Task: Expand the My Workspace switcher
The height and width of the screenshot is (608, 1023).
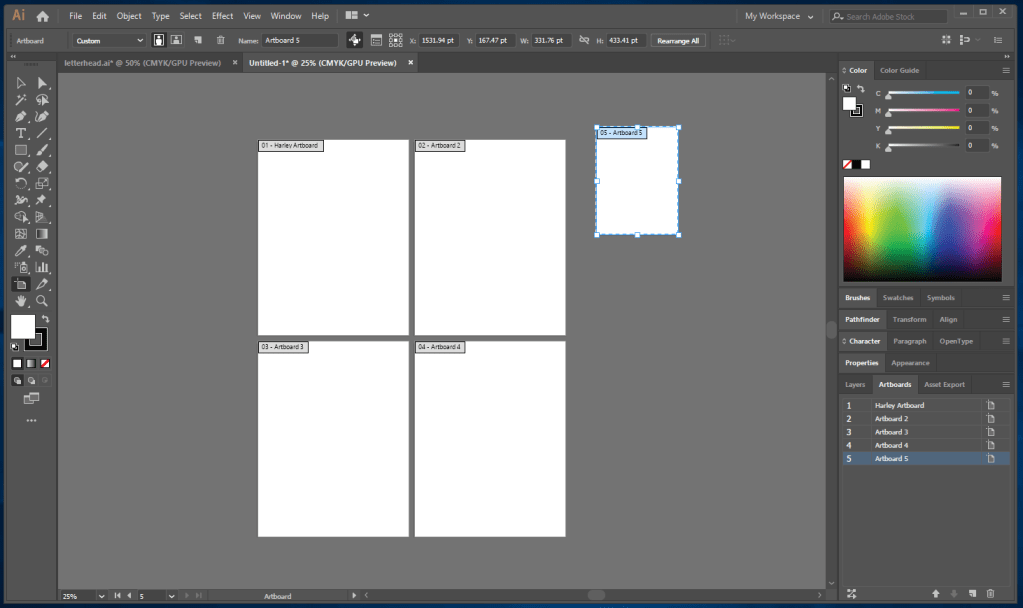Action: point(779,16)
